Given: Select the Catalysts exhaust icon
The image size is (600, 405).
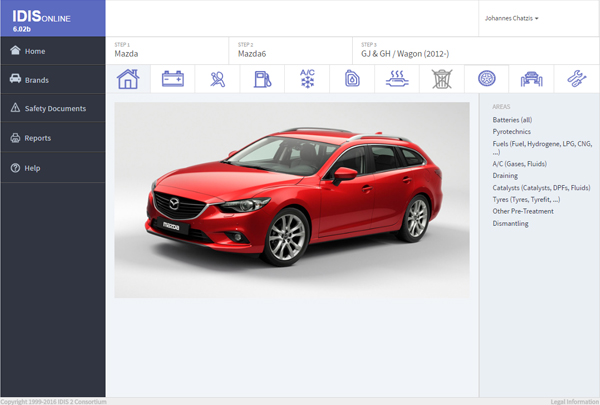Looking at the screenshot, I should point(397,79).
